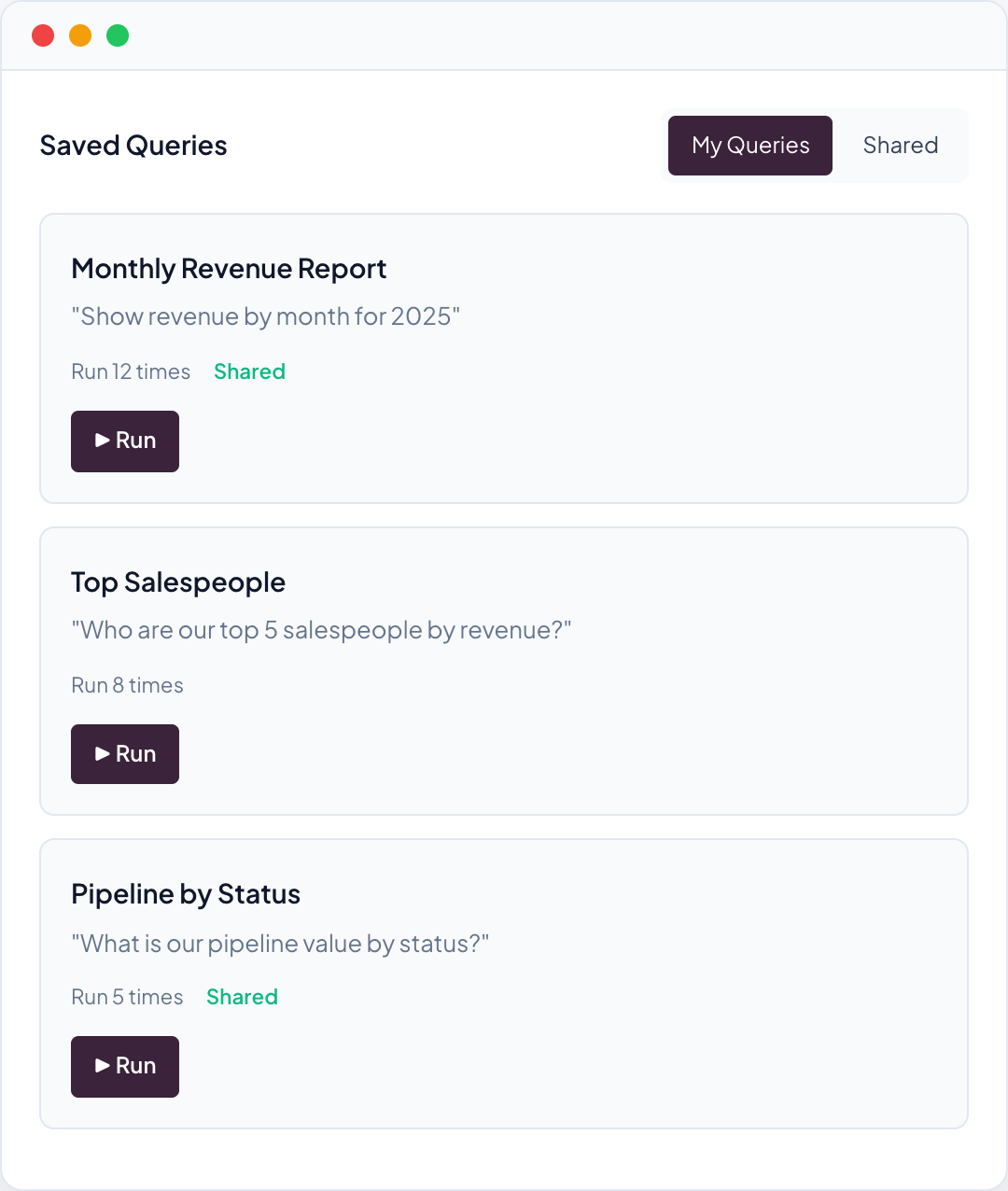Screen dimensions: 1008x1191
Task: Click the query text about revenue by month for 2025
Action: 265,315
